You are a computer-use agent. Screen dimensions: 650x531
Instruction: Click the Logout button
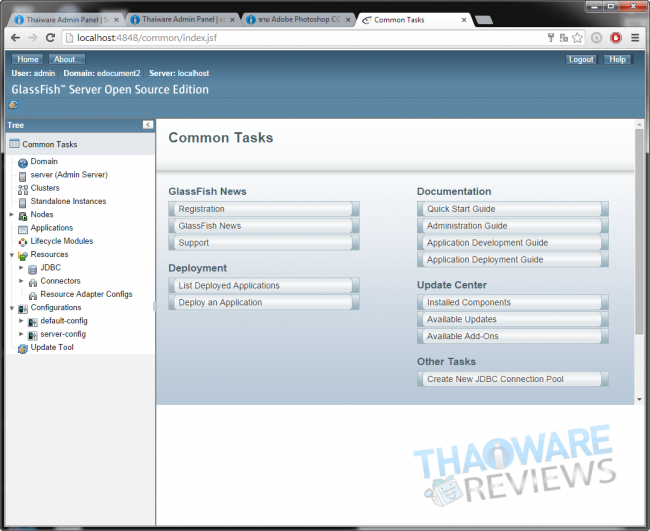pos(581,59)
